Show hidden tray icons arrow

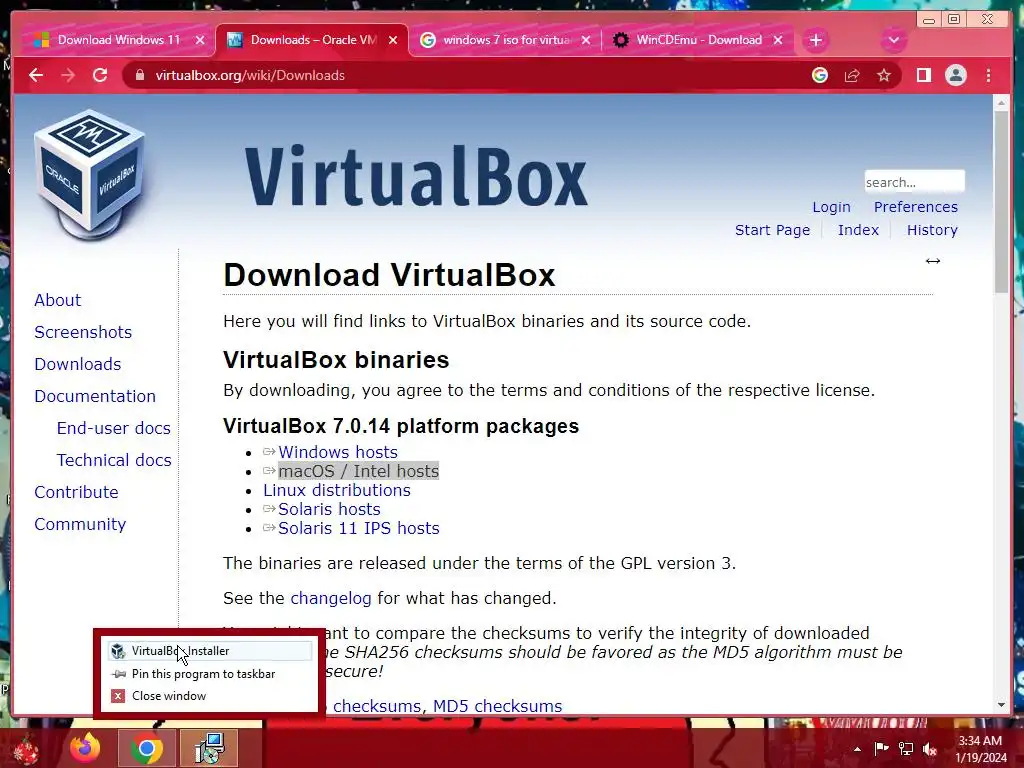point(857,749)
